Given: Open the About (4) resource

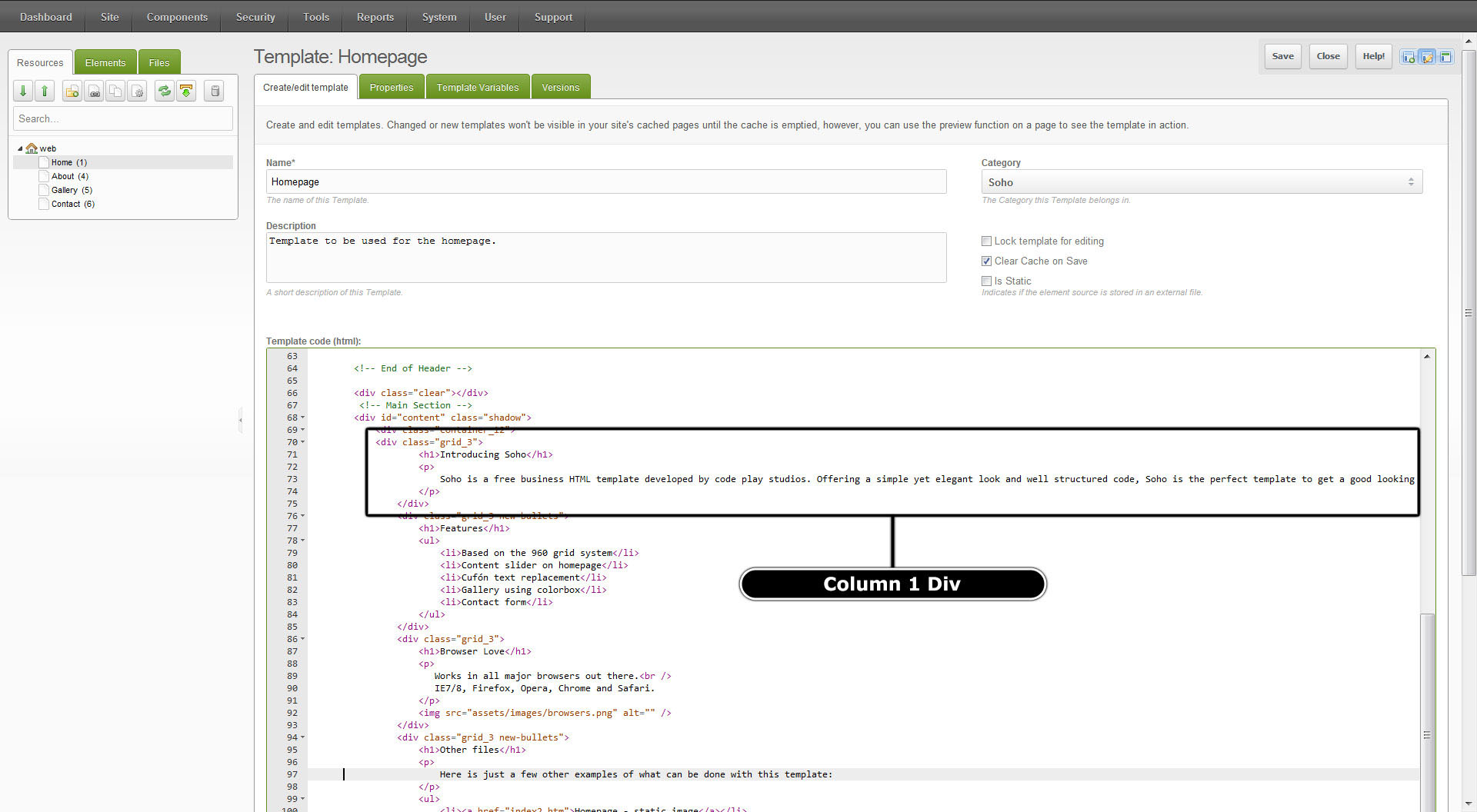Looking at the screenshot, I should click(x=70, y=176).
